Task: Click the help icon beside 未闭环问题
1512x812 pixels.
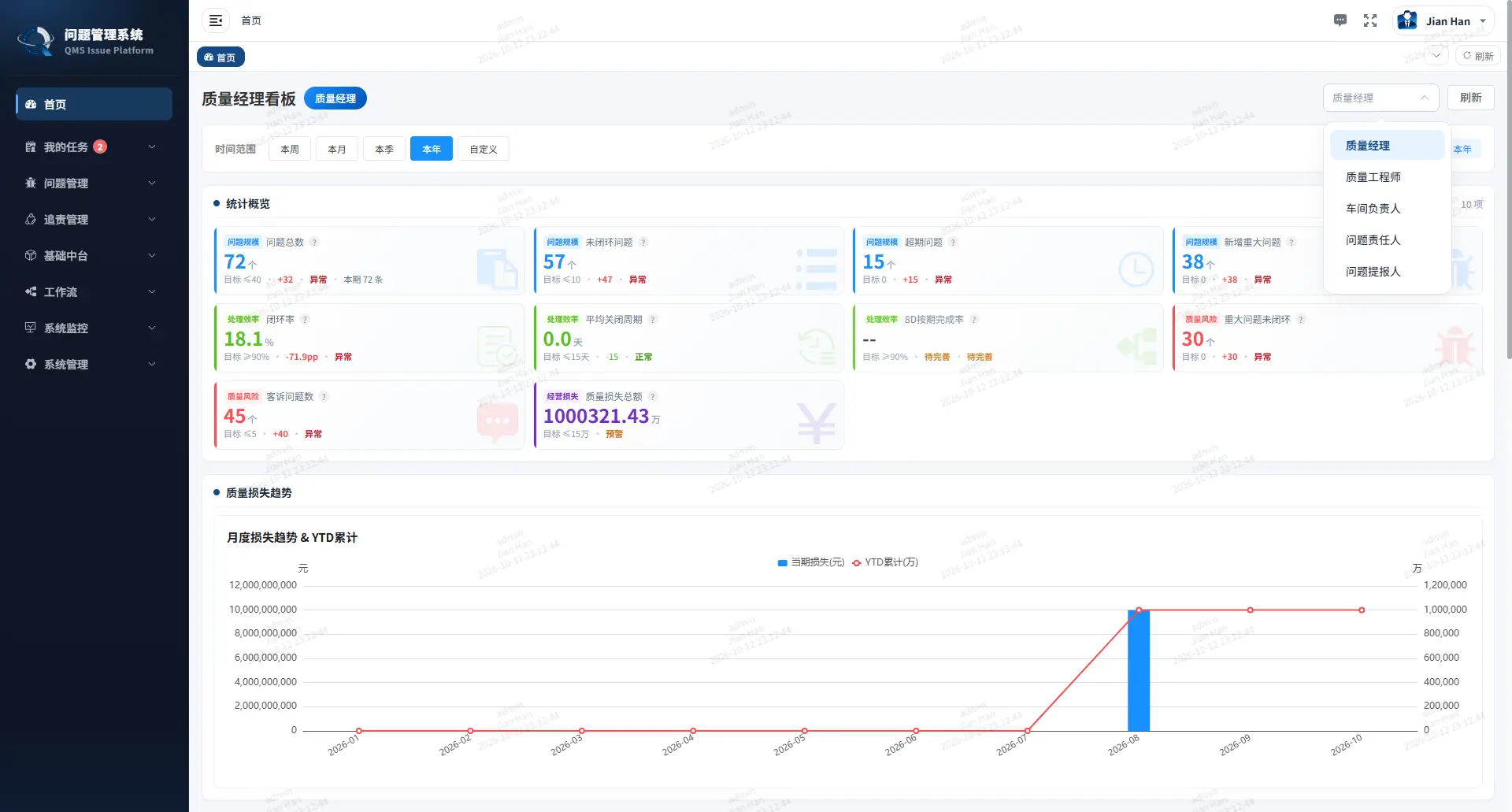Action: [643, 242]
